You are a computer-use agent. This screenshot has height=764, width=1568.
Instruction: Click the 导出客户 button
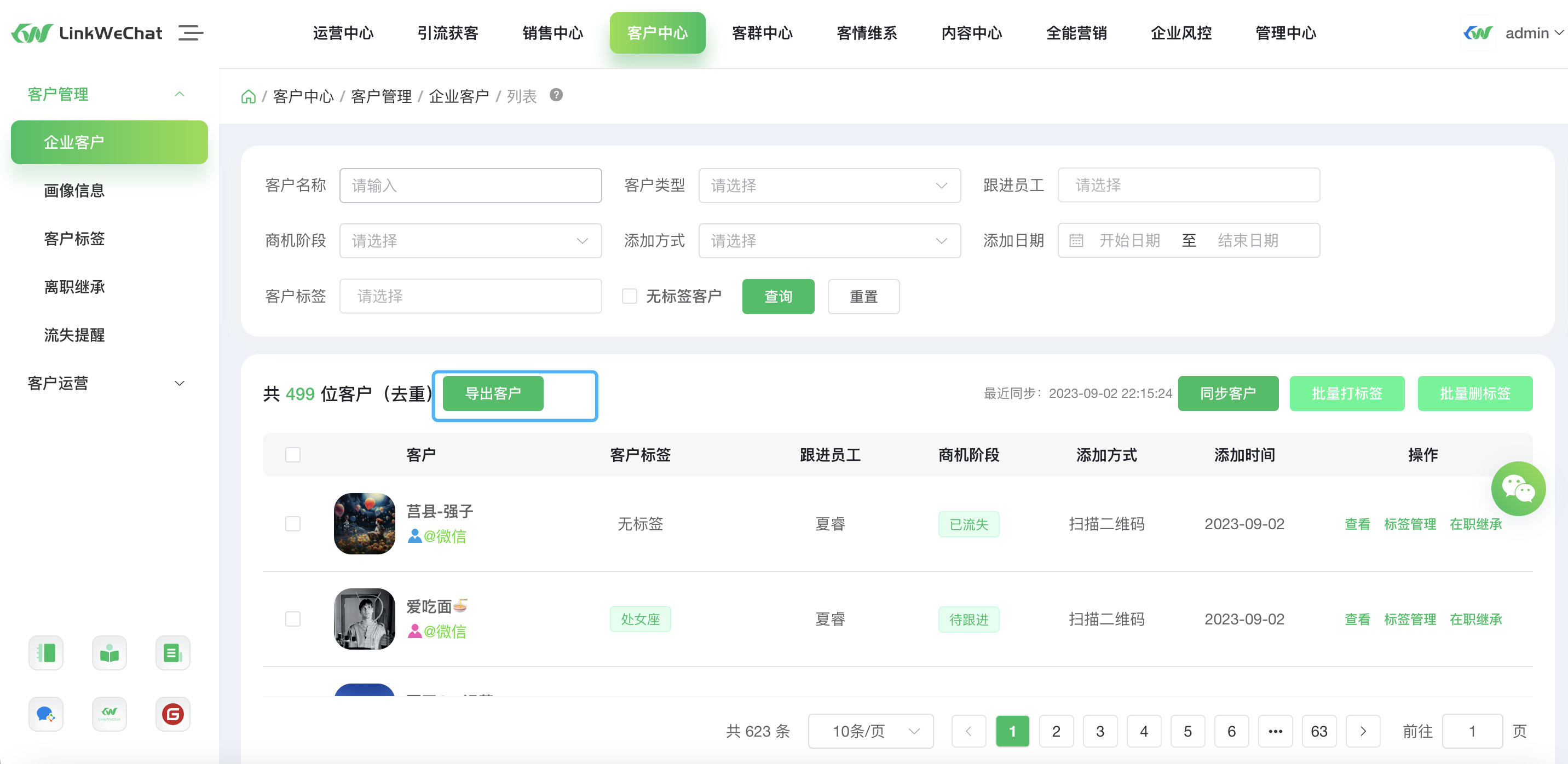[492, 393]
